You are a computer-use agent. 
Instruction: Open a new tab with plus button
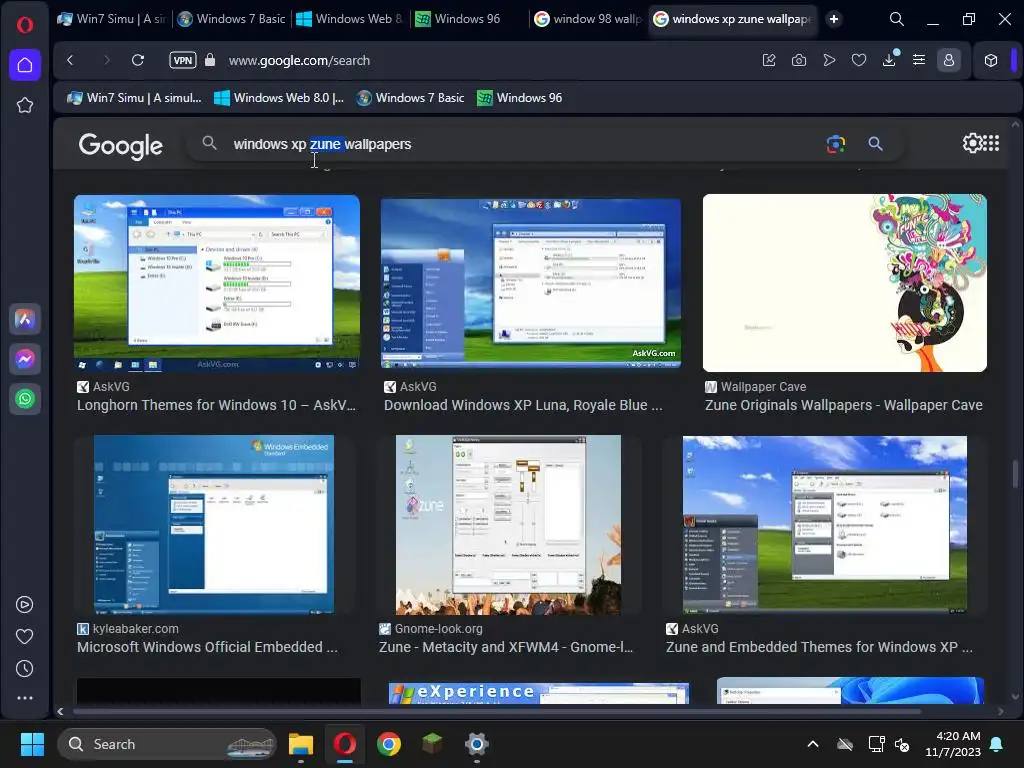(x=834, y=19)
